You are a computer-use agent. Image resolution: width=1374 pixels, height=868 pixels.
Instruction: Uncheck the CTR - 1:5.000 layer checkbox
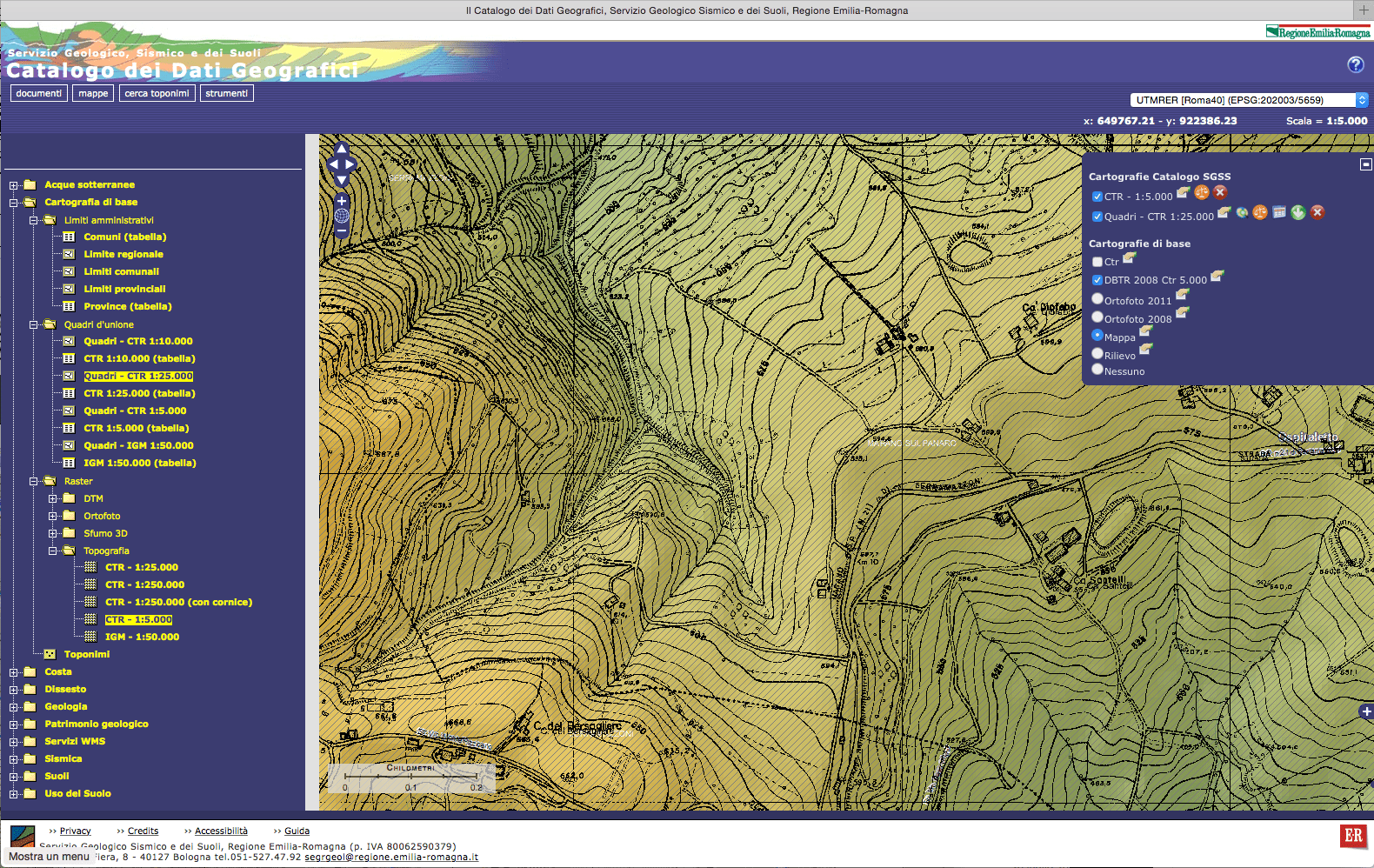coord(1097,197)
